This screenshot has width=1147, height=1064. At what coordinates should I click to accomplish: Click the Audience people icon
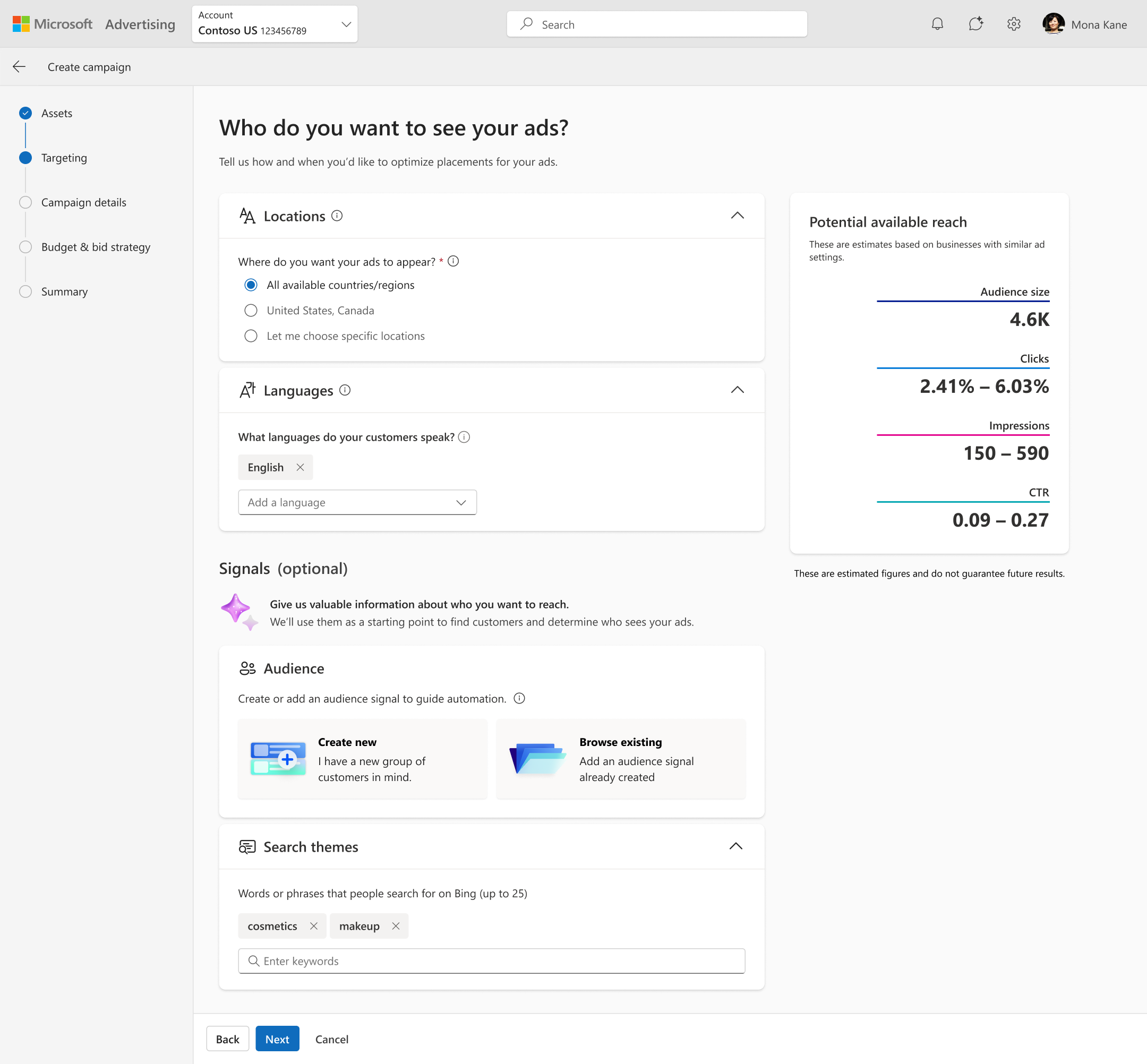247,668
